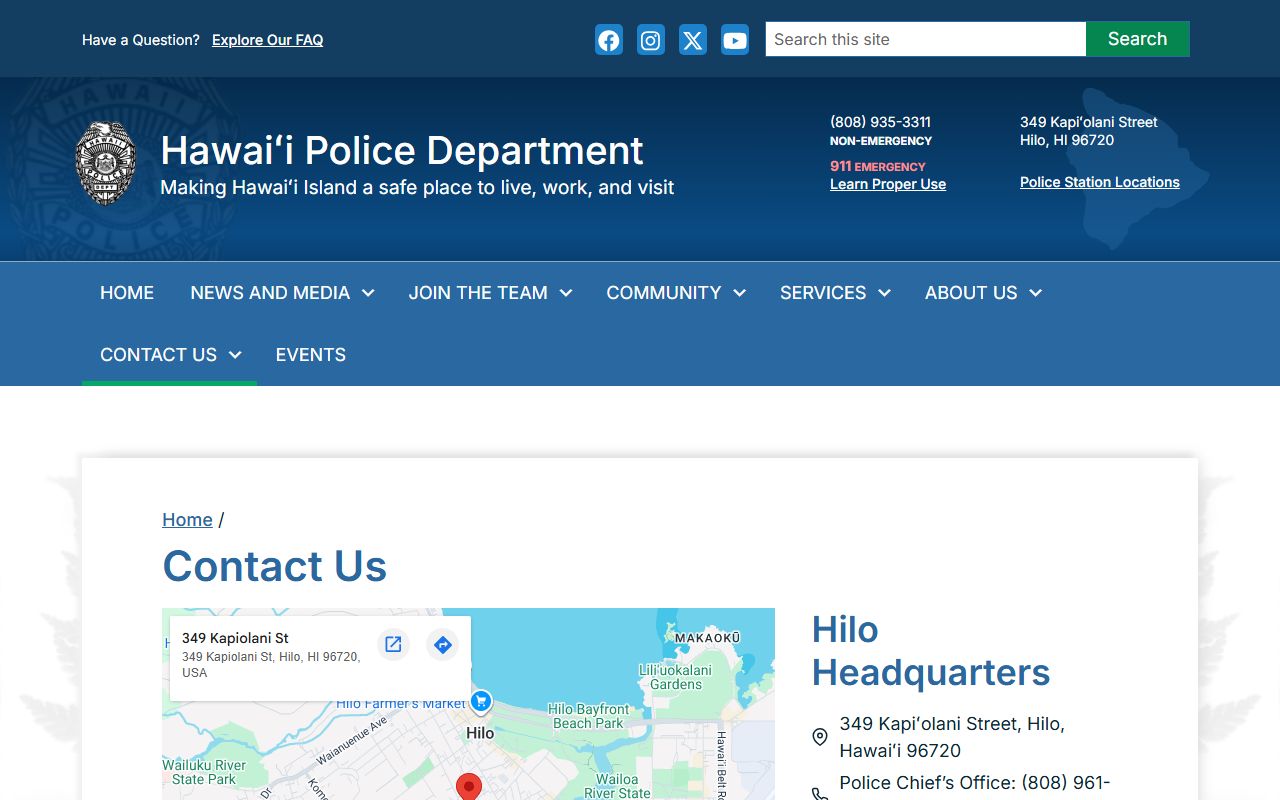The image size is (1280, 800).
Task: Click the Contact Us page heading
Action: 275,566
